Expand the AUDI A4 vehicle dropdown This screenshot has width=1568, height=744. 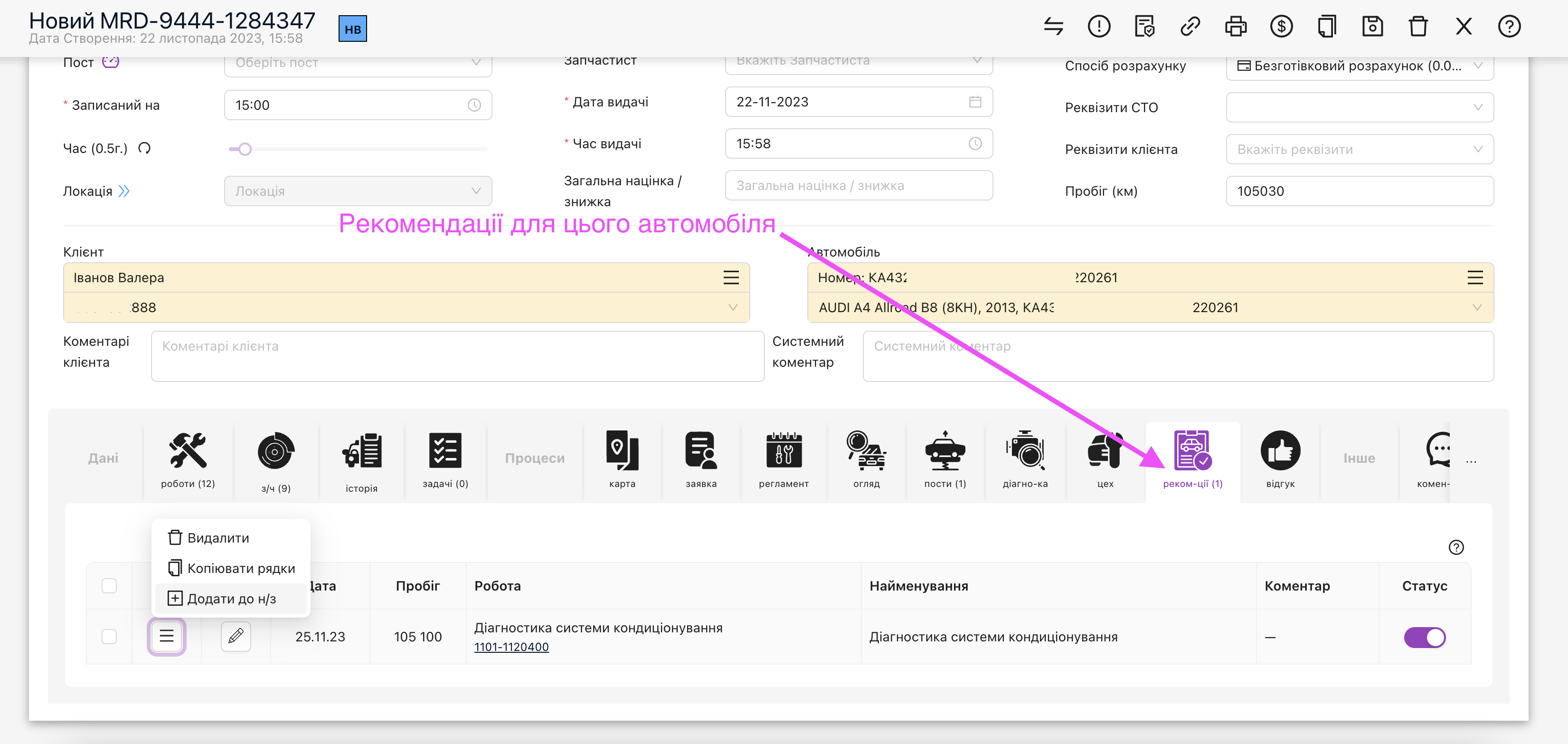[1151, 307]
